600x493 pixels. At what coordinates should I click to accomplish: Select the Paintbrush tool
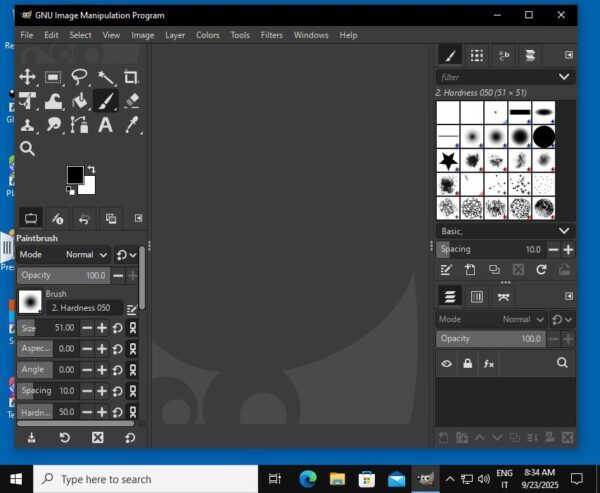[105, 101]
